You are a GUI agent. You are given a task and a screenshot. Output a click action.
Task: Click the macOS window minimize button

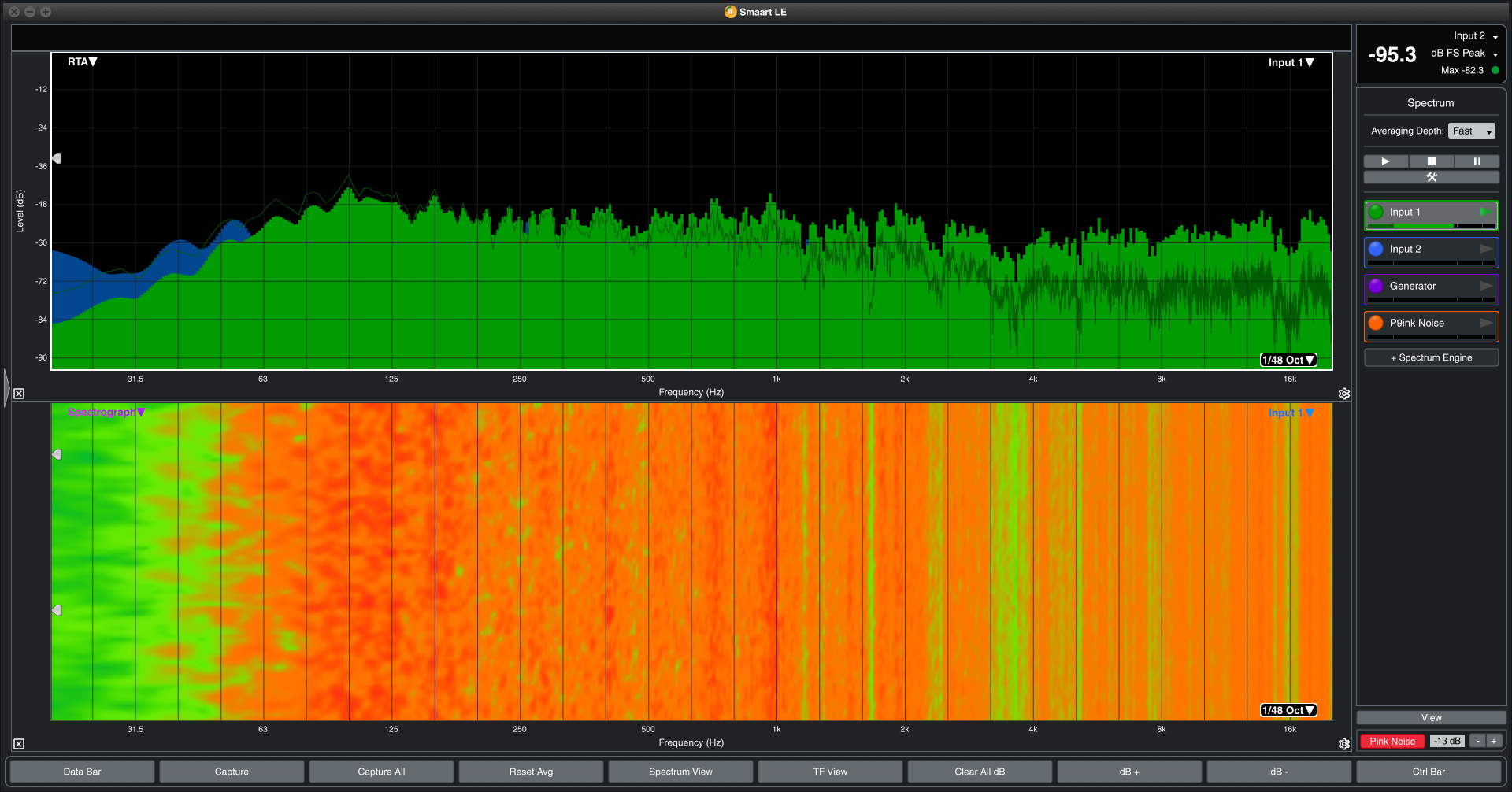tap(30, 12)
